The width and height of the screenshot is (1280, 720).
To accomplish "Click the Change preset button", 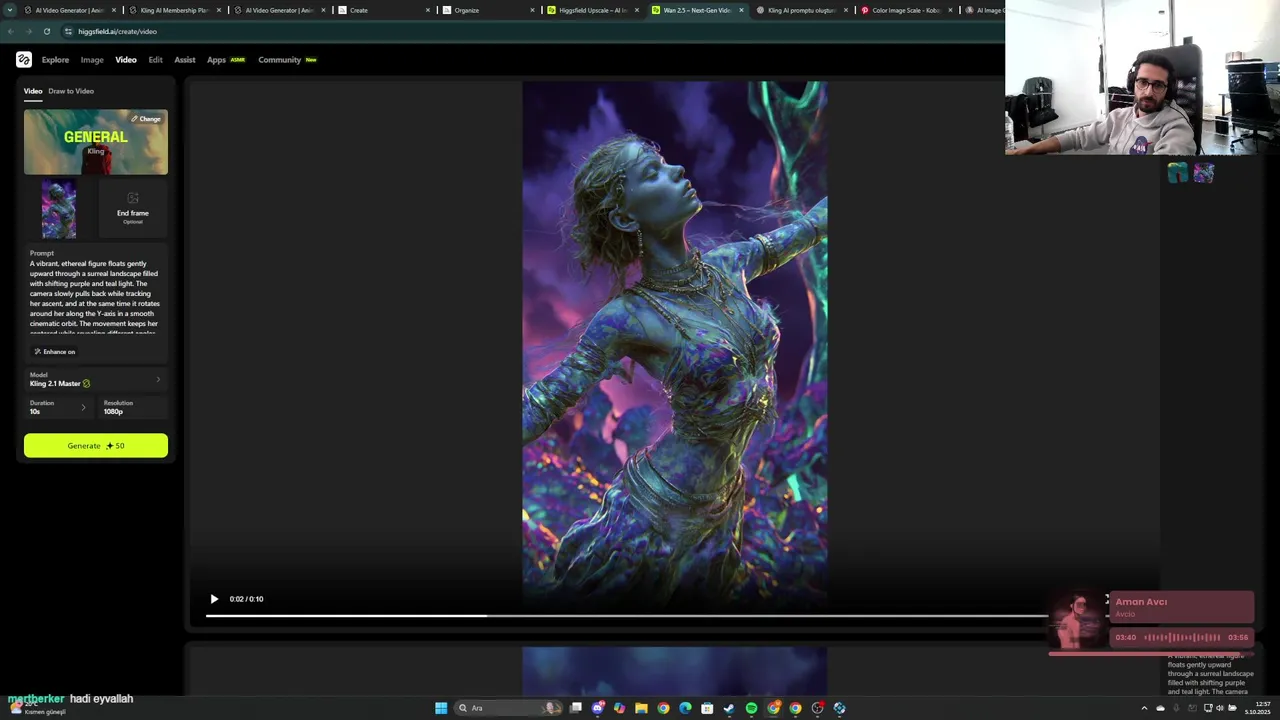I will coord(146,119).
